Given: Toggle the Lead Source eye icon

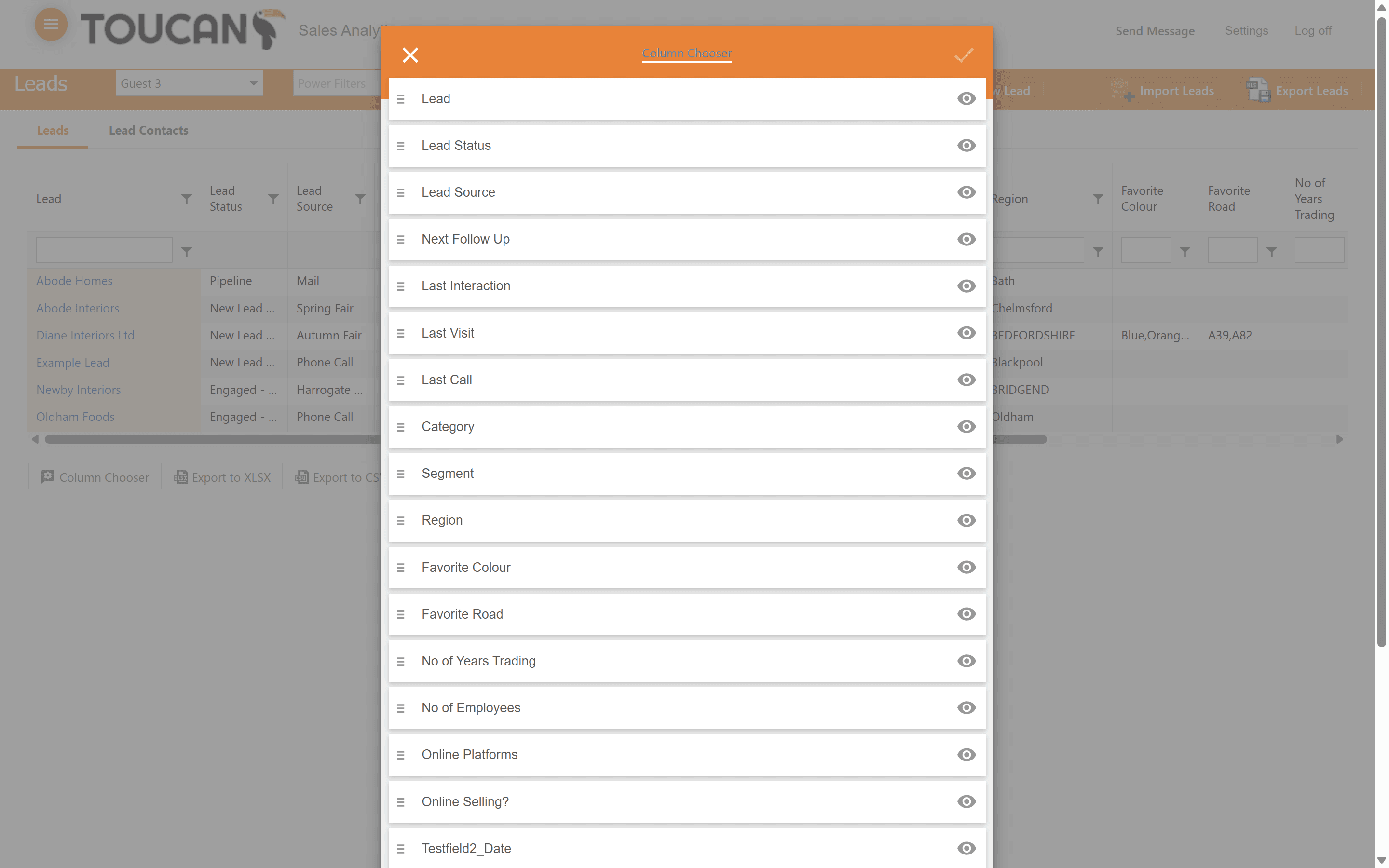Looking at the screenshot, I should click(966, 192).
